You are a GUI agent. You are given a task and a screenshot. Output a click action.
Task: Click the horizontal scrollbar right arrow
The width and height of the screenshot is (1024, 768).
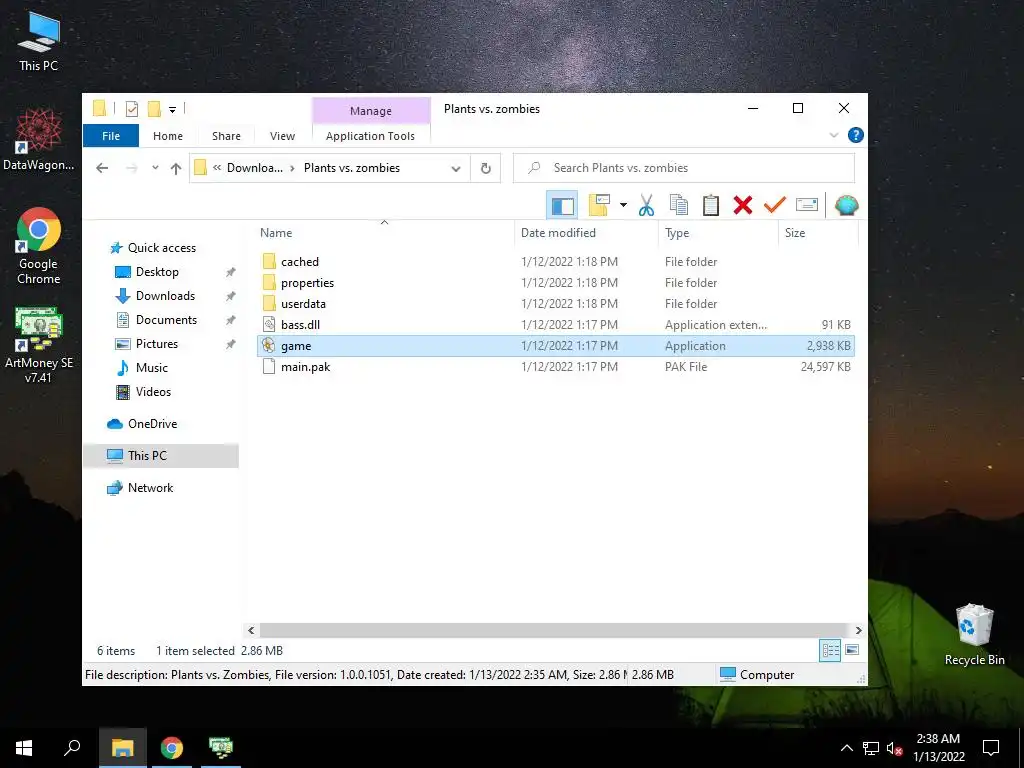click(858, 630)
